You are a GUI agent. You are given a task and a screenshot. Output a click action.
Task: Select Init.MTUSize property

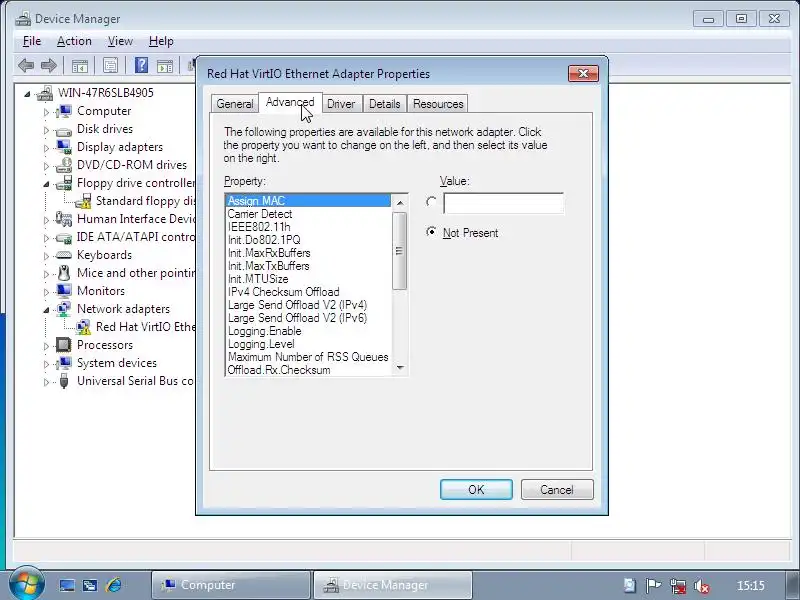click(x=309, y=279)
